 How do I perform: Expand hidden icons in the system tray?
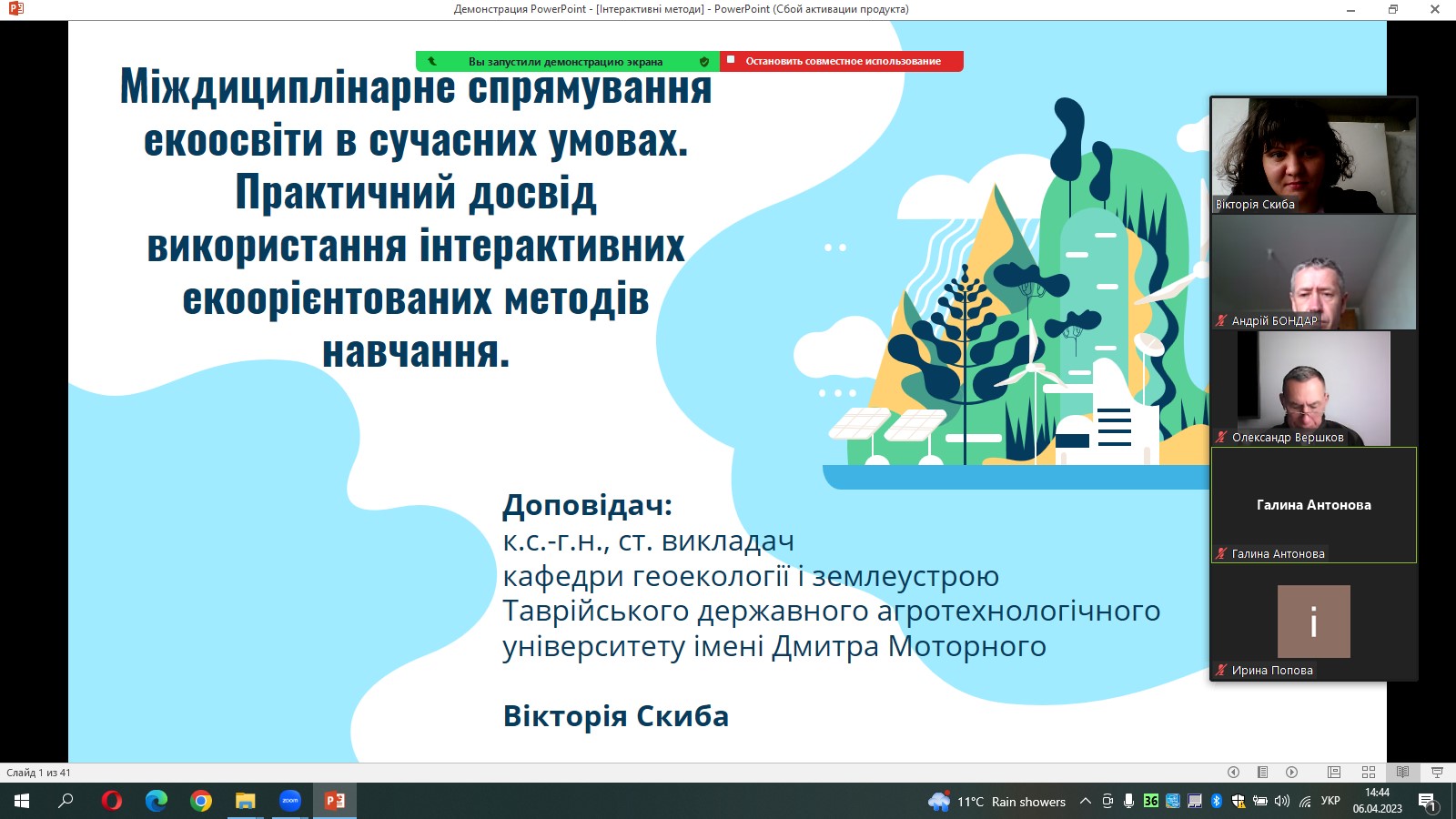click(1085, 800)
